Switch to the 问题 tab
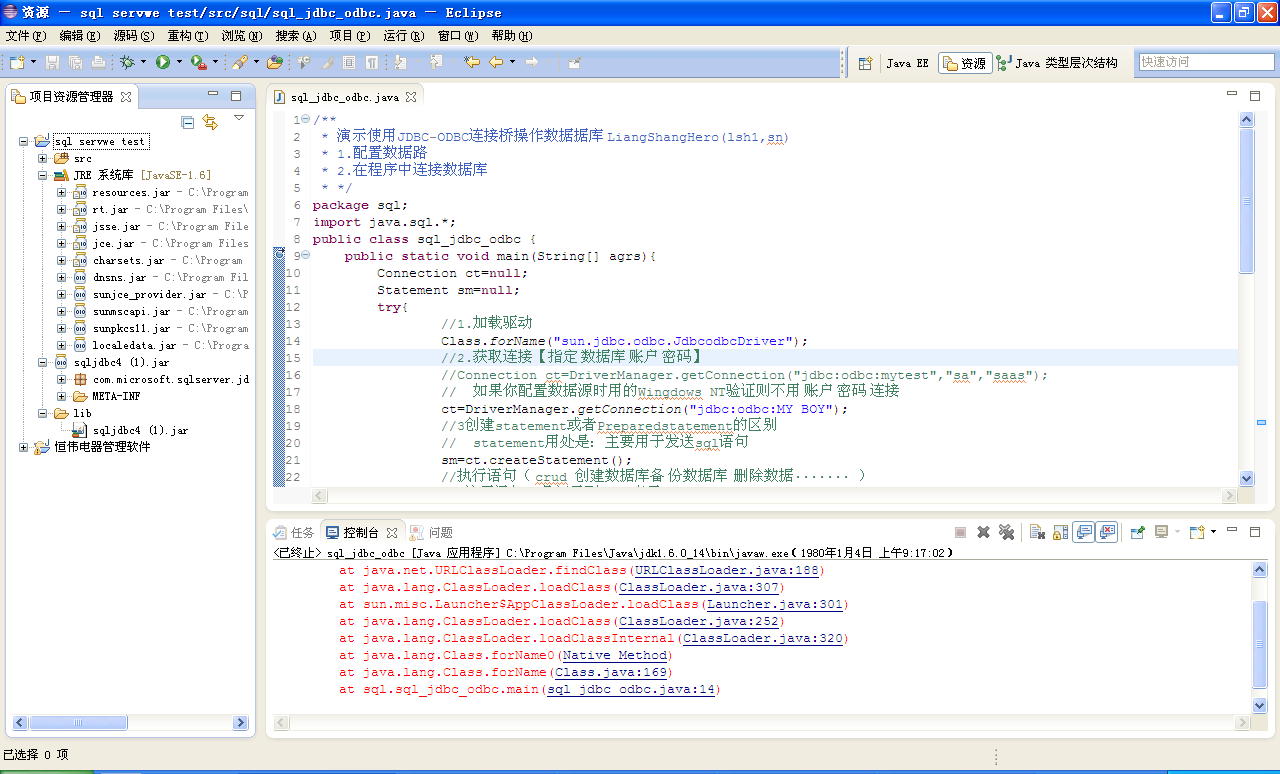Viewport: 1280px width, 774px height. 433,533
